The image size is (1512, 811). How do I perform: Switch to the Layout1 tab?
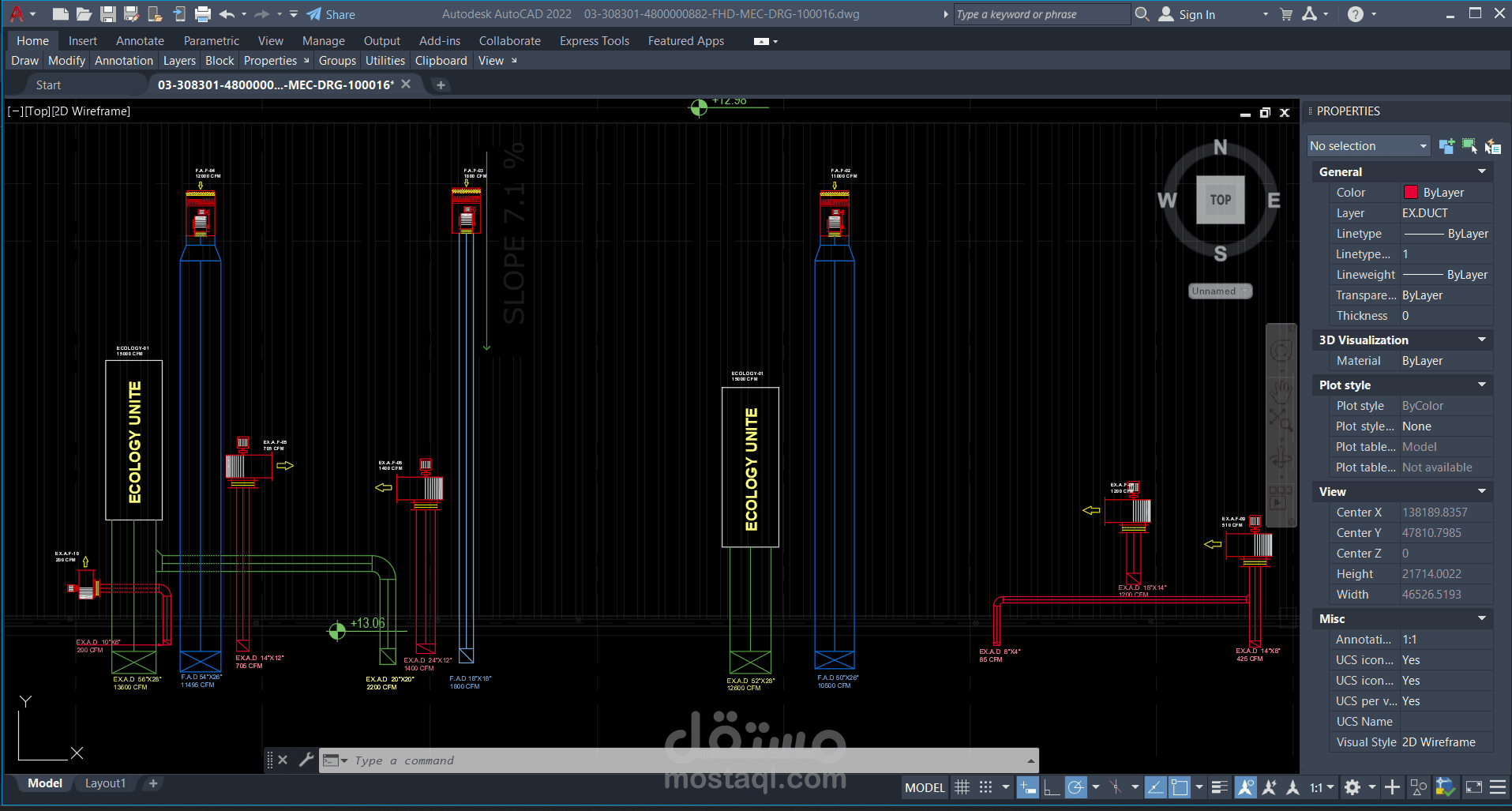(x=105, y=783)
